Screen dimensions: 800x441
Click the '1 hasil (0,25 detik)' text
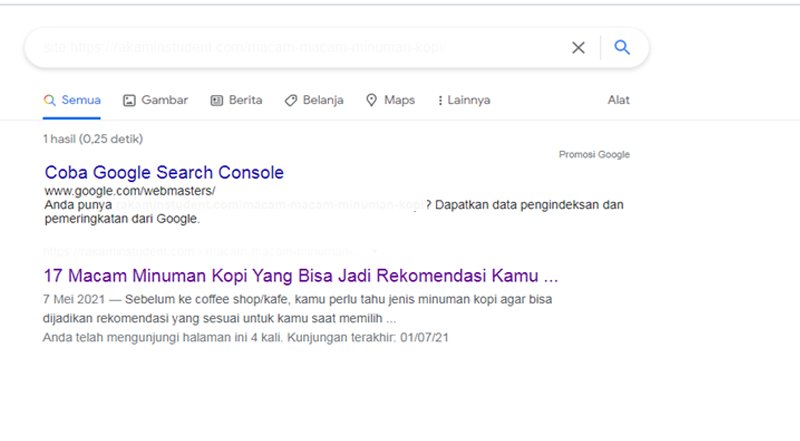(x=93, y=139)
